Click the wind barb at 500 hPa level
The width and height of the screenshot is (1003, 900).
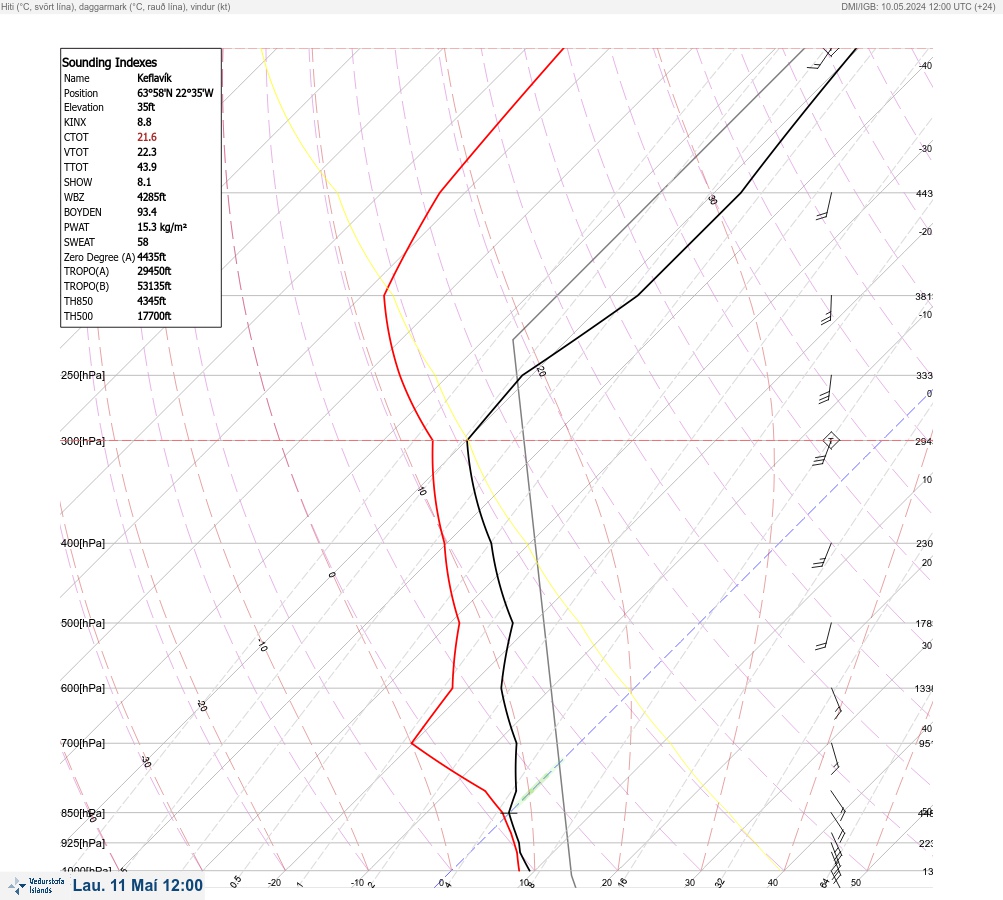point(824,636)
